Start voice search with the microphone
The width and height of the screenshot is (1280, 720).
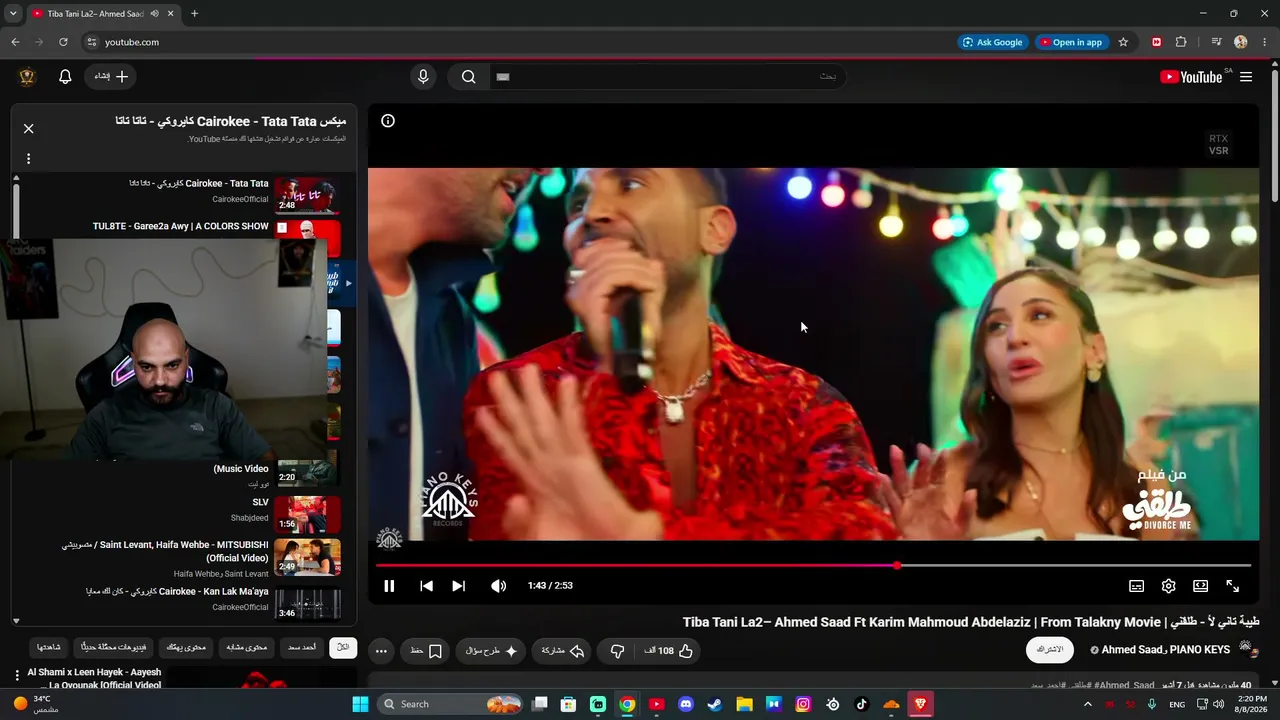(423, 77)
